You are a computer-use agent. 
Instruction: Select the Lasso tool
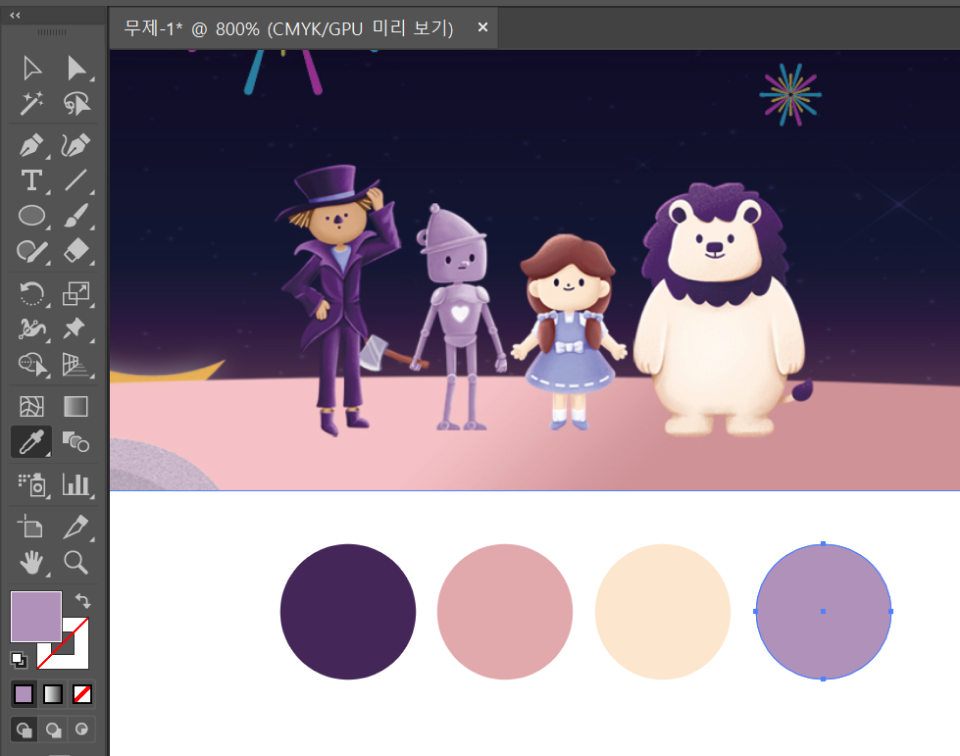tap(76, 104)
